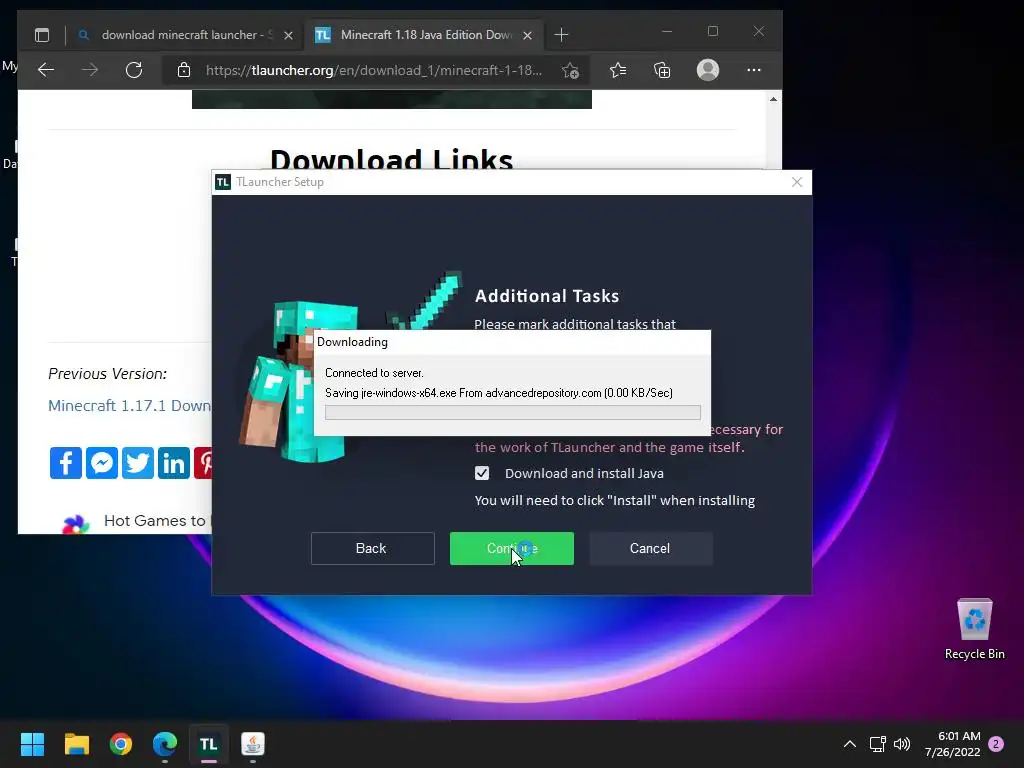Switch to Edge from the taskbar

[x=165, y=744]
